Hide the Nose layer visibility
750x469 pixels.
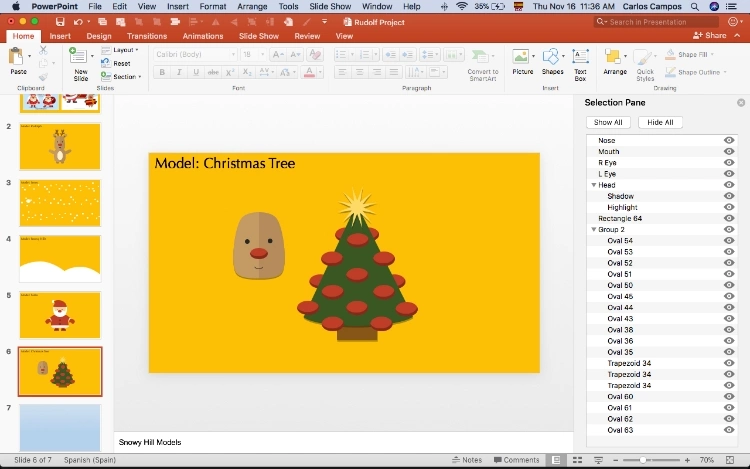coord(729,141)
